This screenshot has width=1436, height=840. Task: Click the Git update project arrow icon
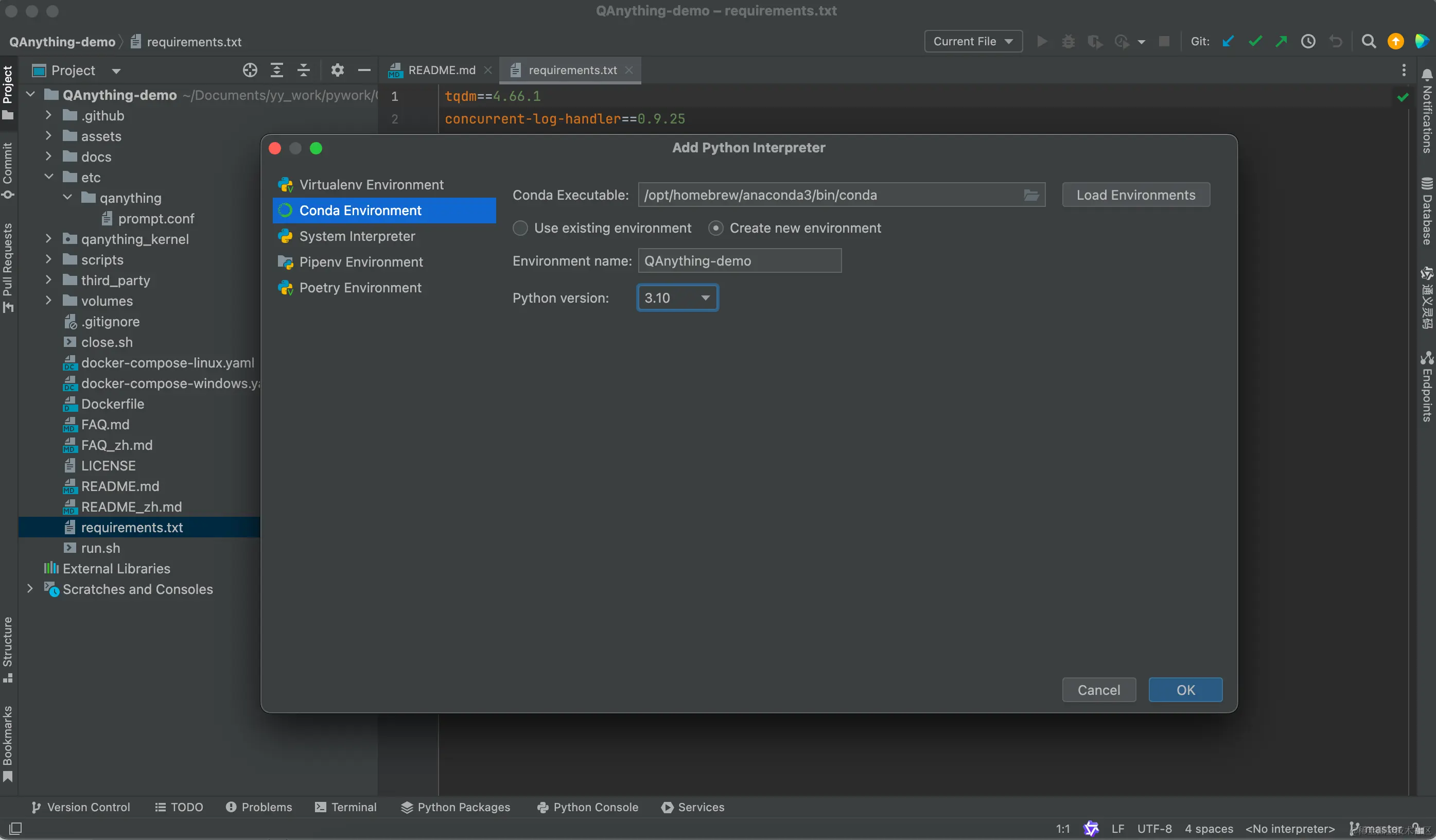[x=1228, y=42]
